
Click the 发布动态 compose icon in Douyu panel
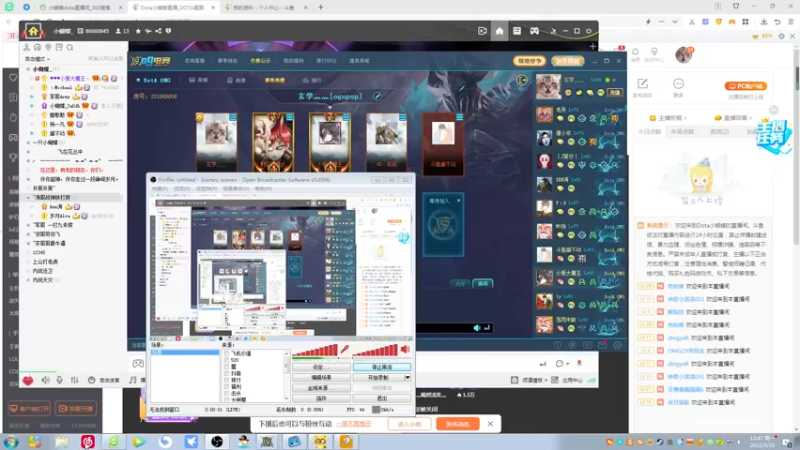click(643, 83)
